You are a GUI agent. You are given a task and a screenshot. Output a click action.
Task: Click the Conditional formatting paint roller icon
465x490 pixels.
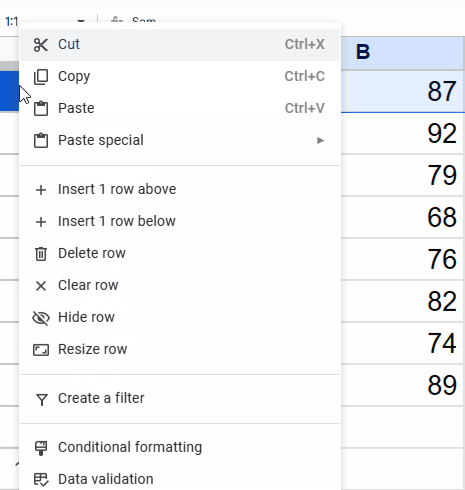(x=41, y=448)
